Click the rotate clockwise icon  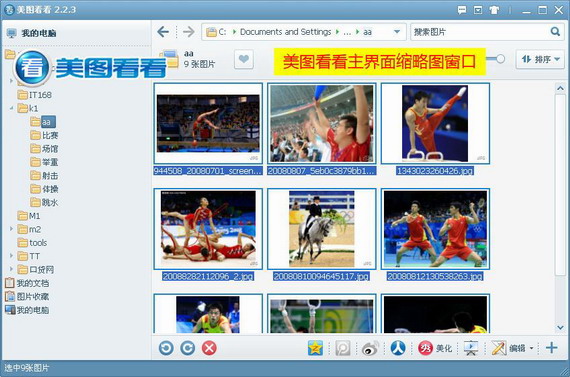tap(188, 348)
